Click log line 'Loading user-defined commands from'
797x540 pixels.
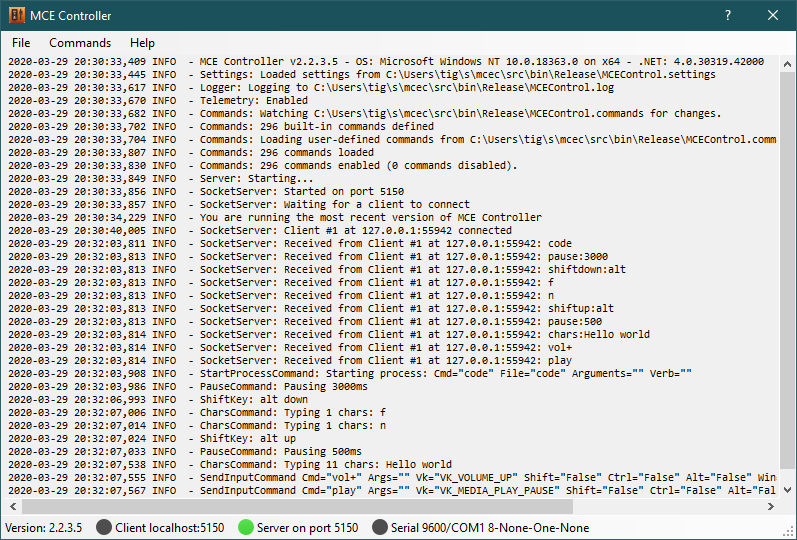(x=392, y=139)
